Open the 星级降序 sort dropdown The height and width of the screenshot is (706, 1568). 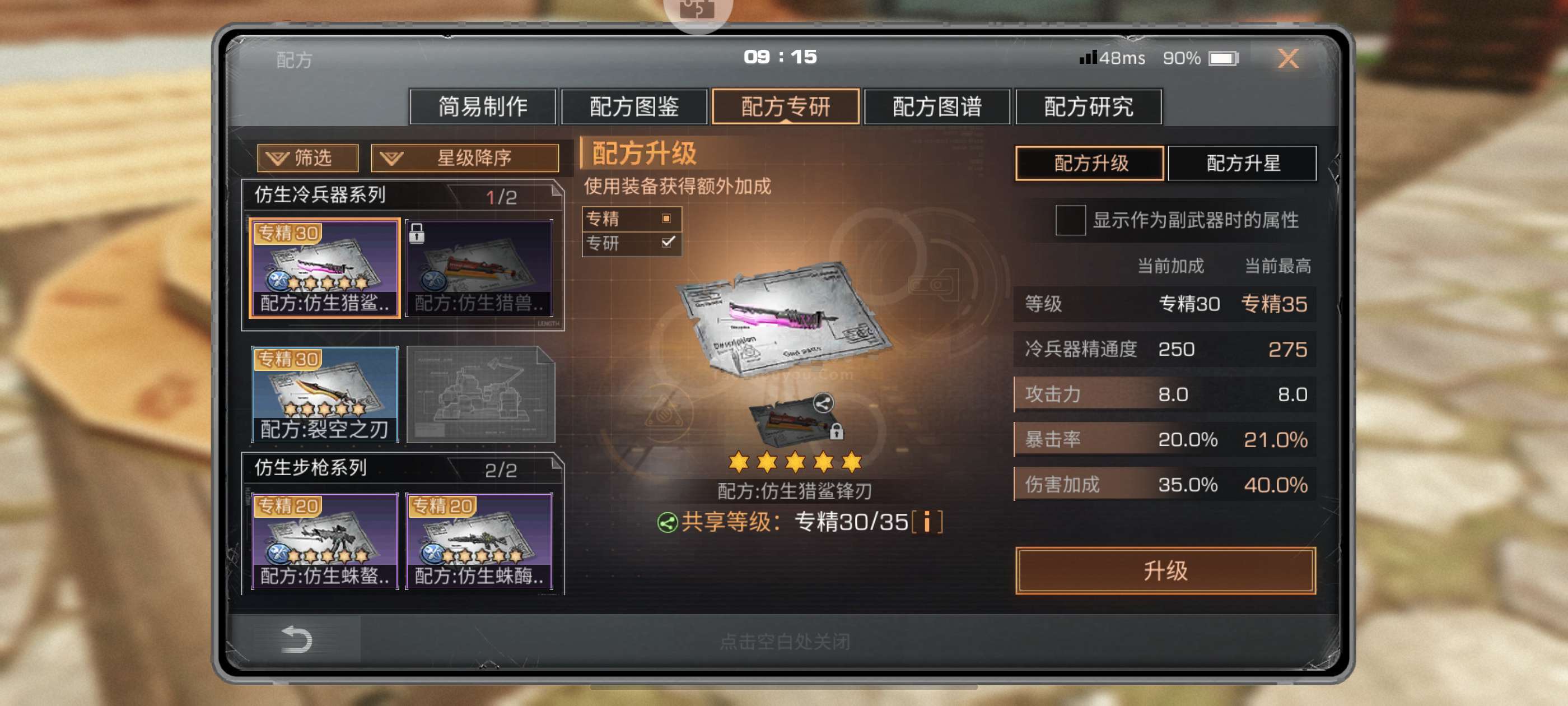pos(465,159)
